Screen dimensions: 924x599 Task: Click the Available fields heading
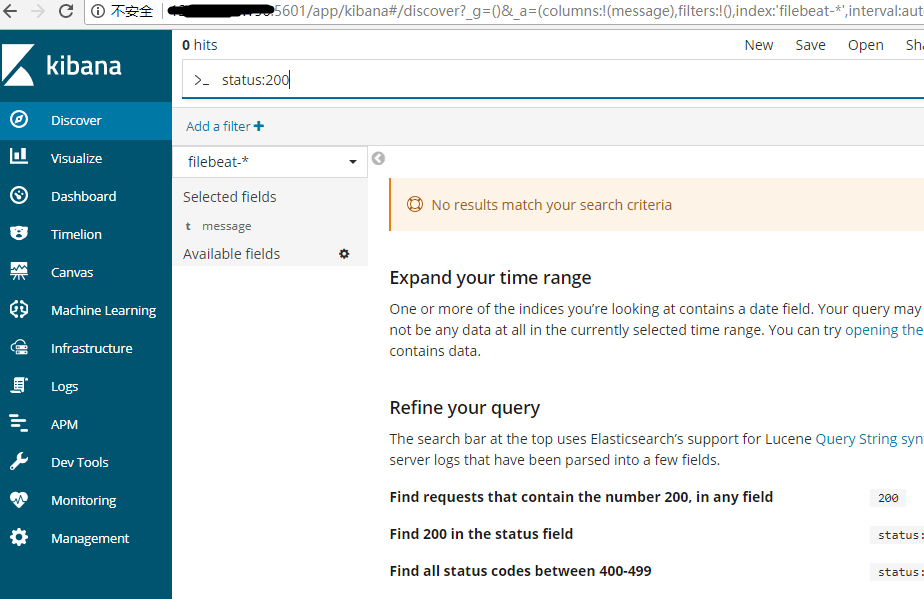[231, 254]
